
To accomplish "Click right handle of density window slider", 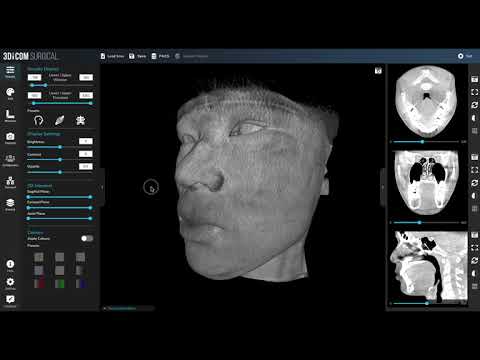I will [x=45, y=85].
